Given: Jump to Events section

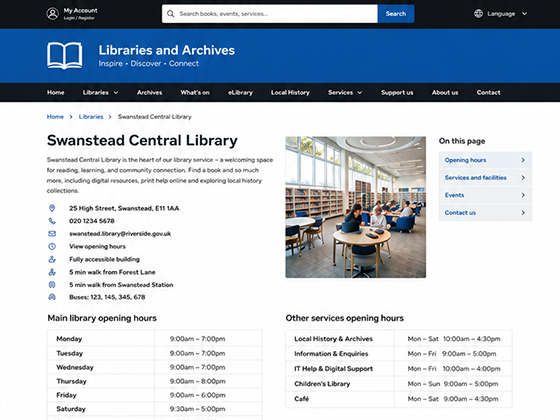Looking at the screenshot, I should (x=485, y=195).
